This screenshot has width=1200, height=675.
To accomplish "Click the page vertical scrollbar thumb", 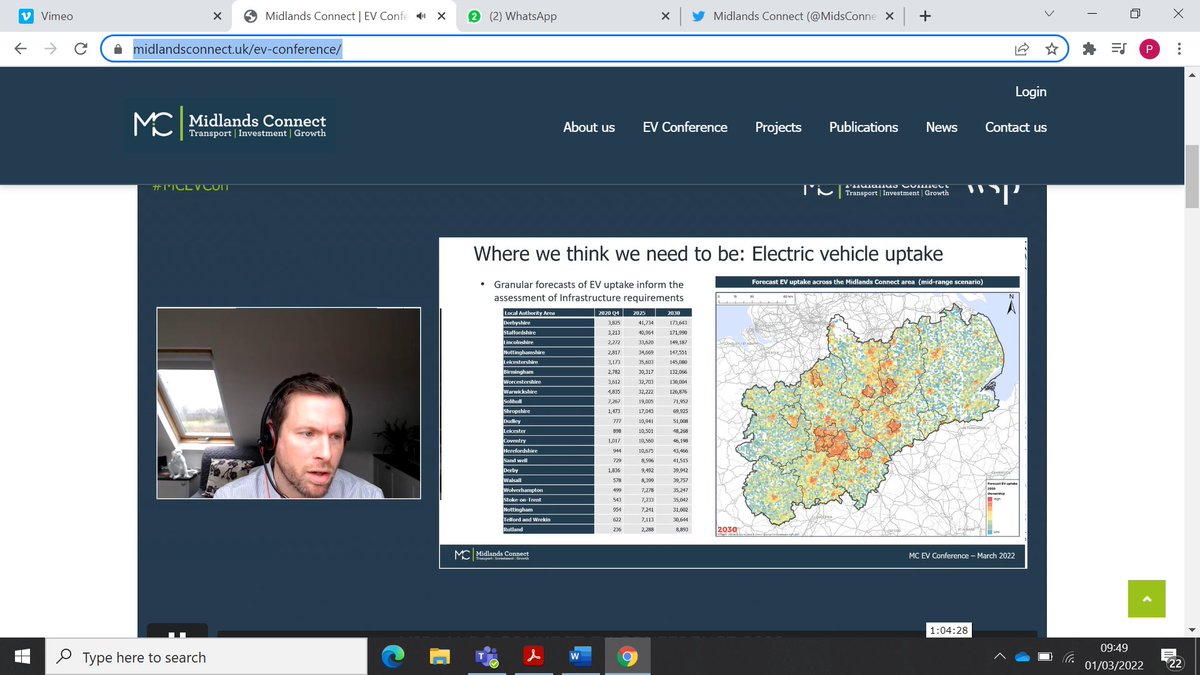I will [1191, 176].
